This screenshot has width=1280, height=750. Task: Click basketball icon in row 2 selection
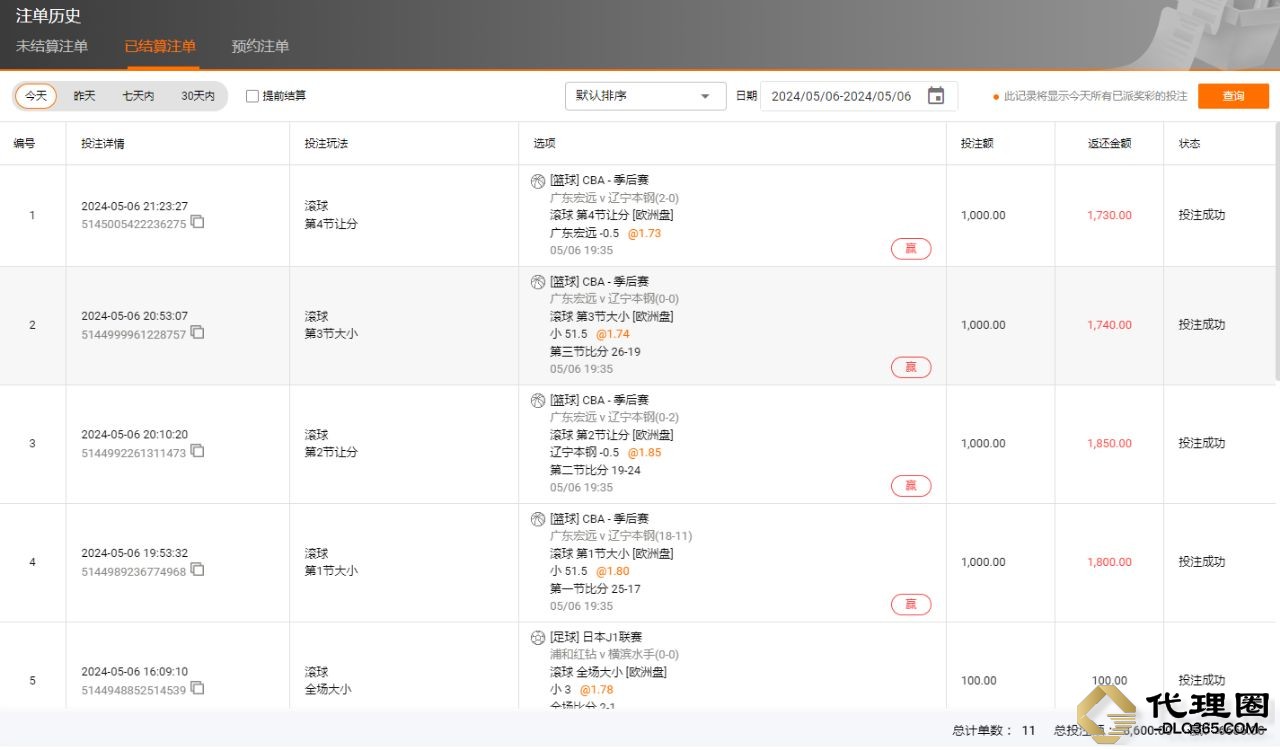click(x=538, y=282)
